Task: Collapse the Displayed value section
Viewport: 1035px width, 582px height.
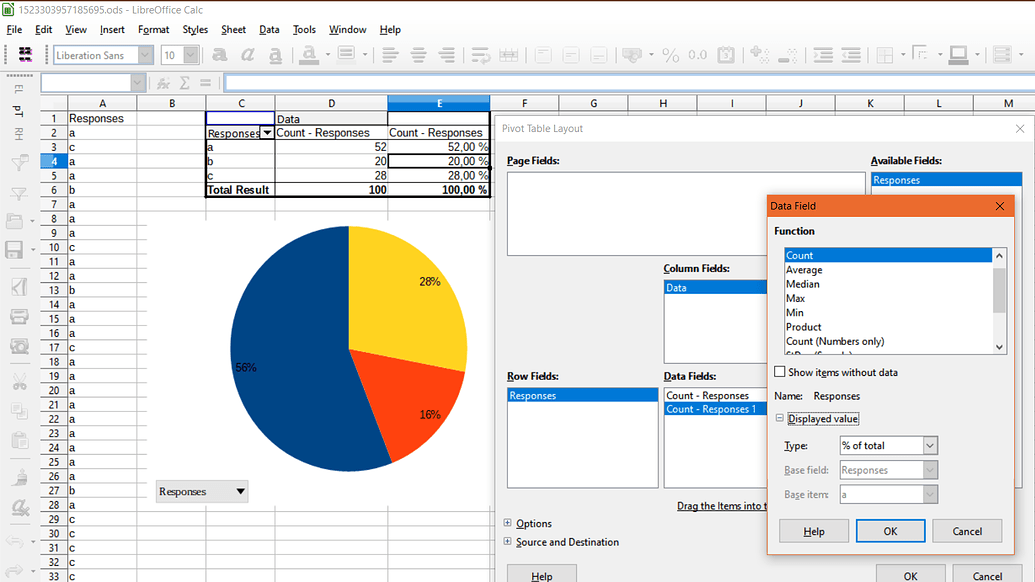Action: coord(780,418)
